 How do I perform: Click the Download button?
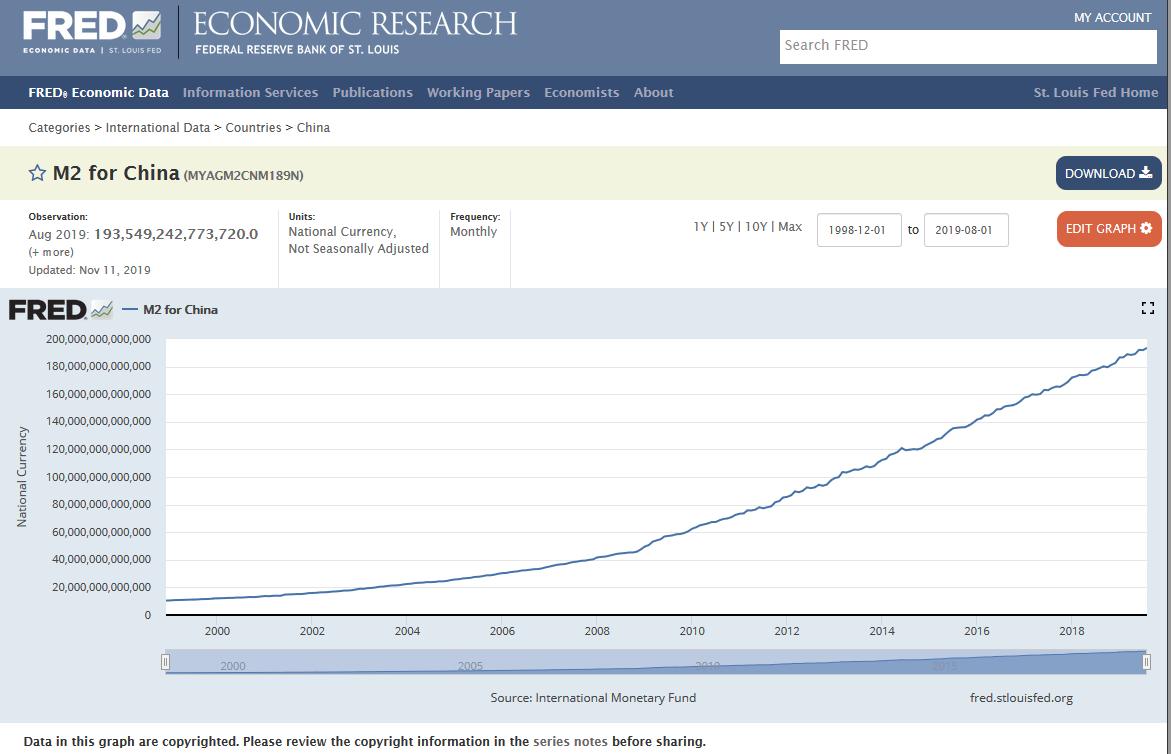1108,173
